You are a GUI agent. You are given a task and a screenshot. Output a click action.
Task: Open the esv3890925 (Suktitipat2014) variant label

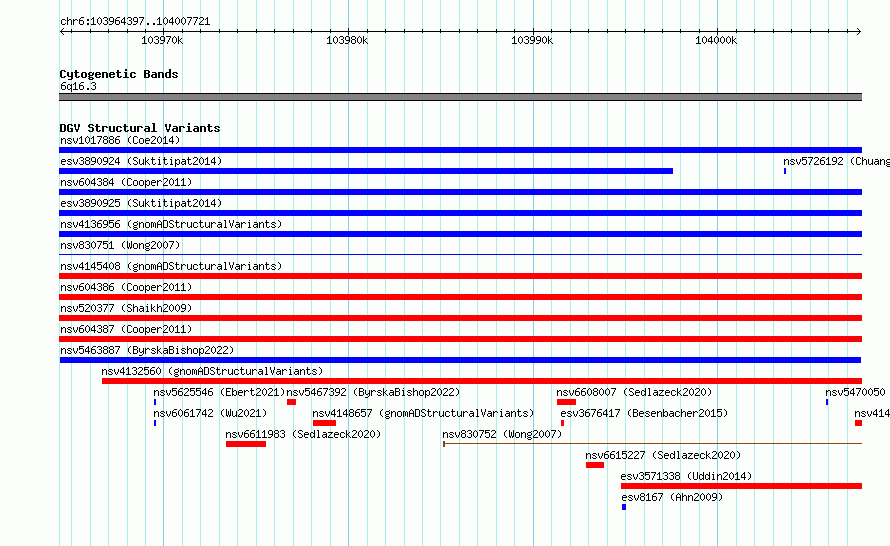pos(141,203)
